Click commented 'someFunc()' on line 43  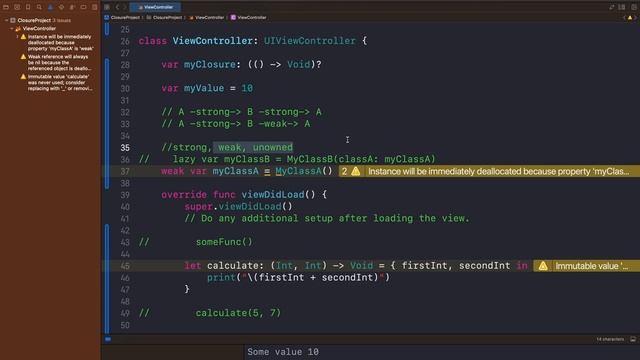click(224, 242)
